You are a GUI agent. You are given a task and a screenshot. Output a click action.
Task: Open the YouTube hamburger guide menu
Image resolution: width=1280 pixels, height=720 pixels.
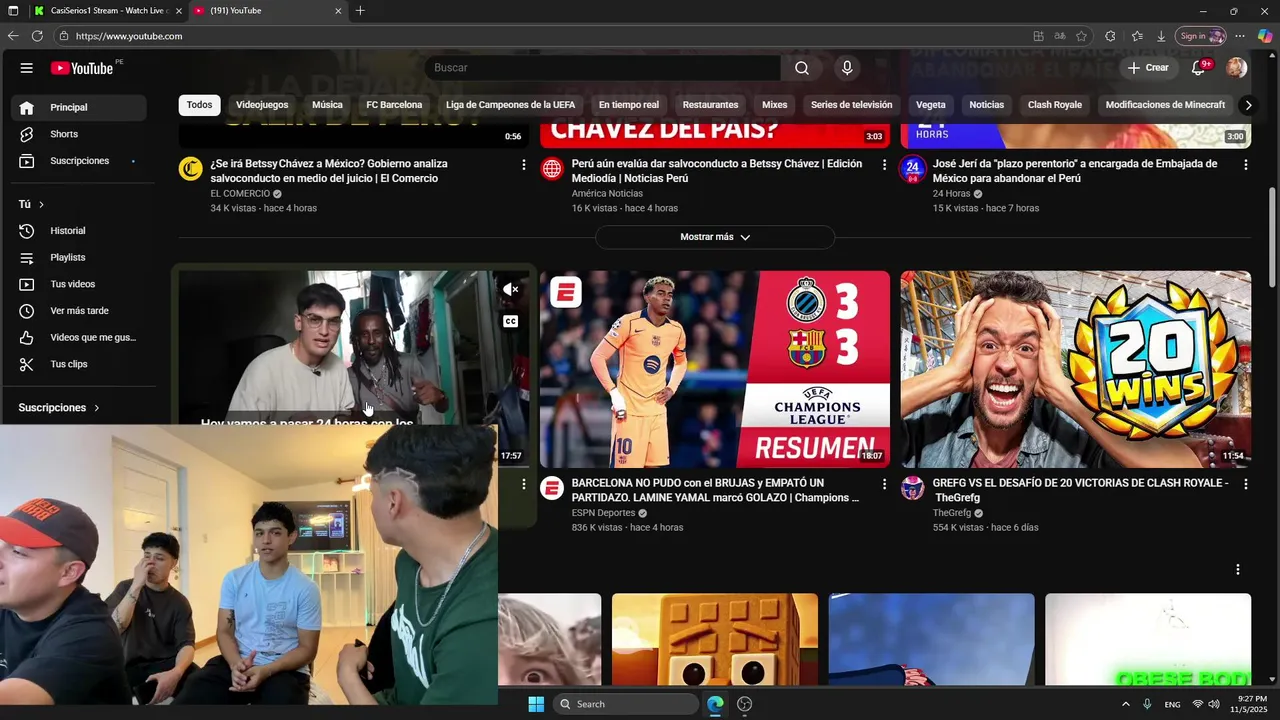[x=26, y=68]
